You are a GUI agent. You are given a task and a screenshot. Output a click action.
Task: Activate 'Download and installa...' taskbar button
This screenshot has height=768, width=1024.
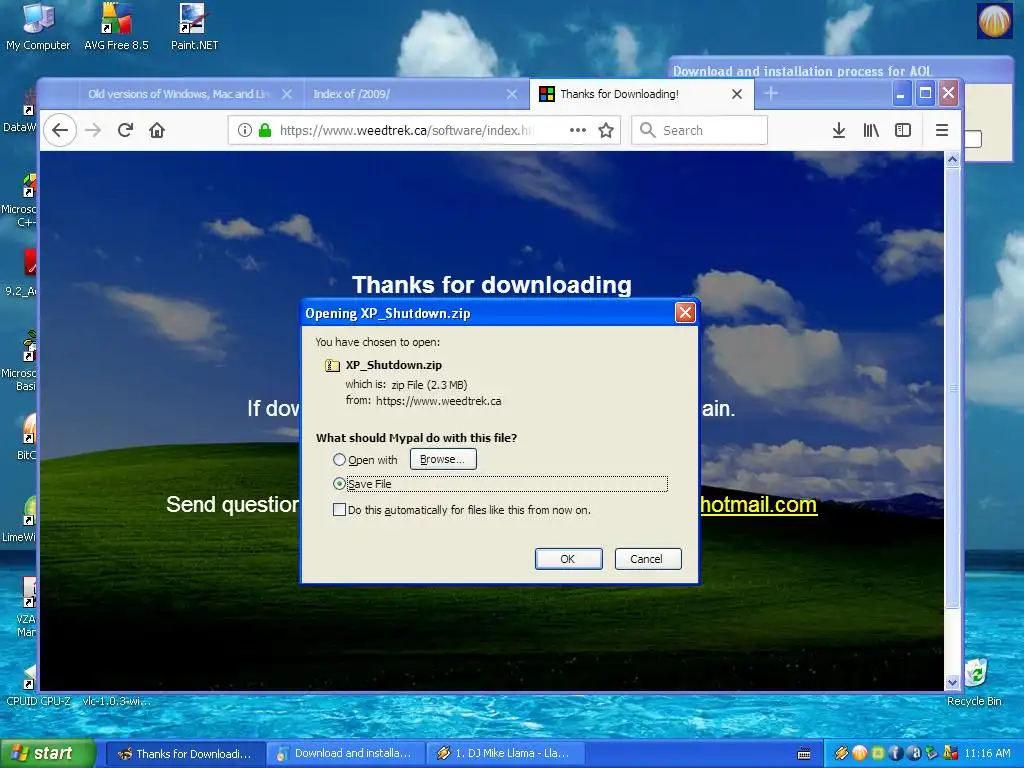point(345,754)
